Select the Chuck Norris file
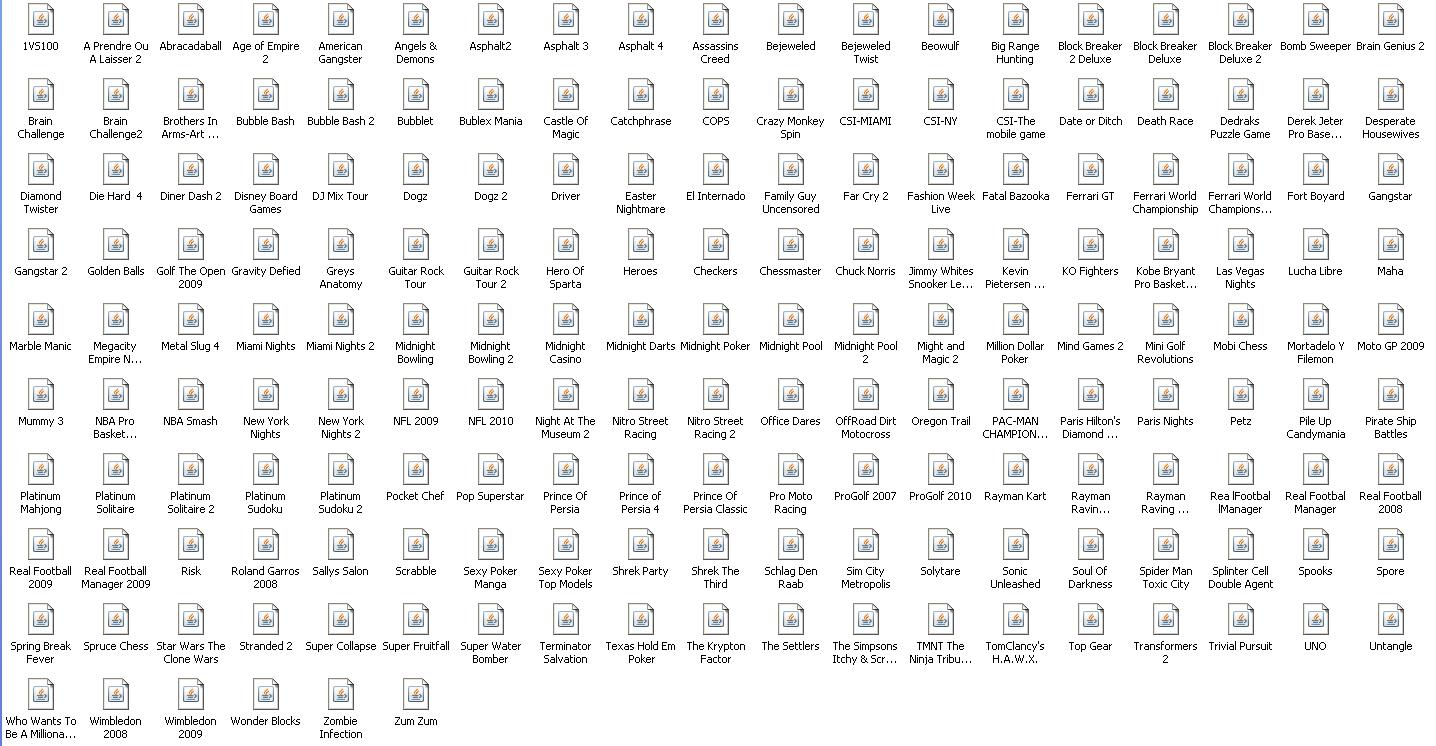The height and width of the screenshot is (746, 1436). (866, 245)
